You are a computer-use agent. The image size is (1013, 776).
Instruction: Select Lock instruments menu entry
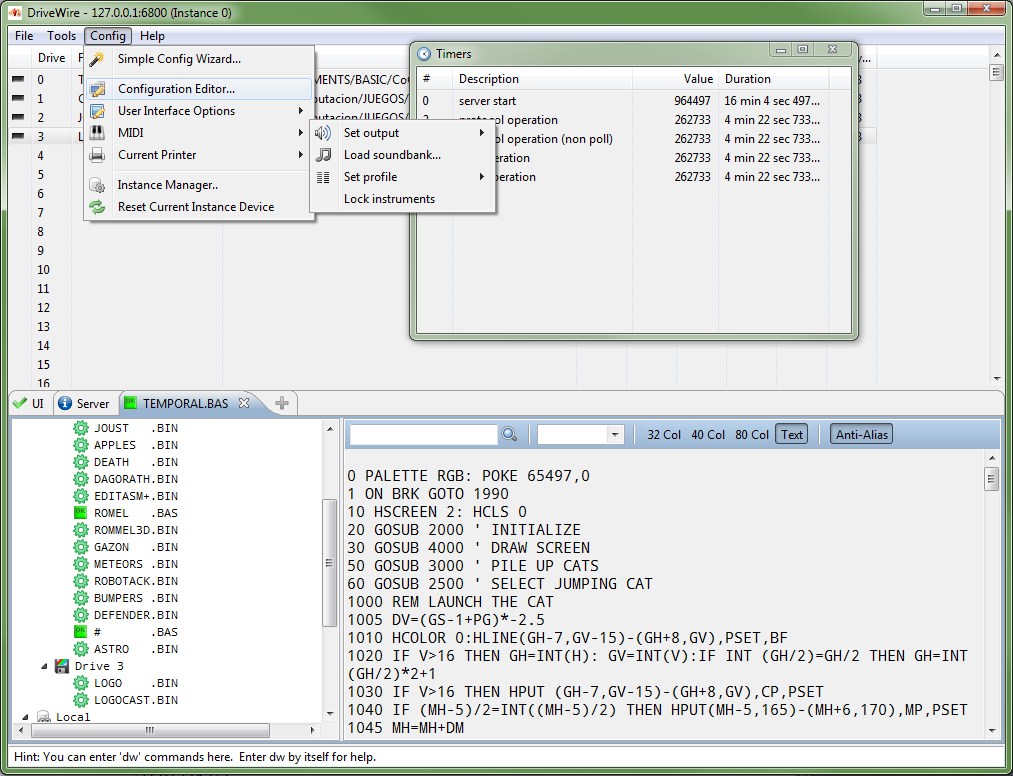tap(389, 199)
